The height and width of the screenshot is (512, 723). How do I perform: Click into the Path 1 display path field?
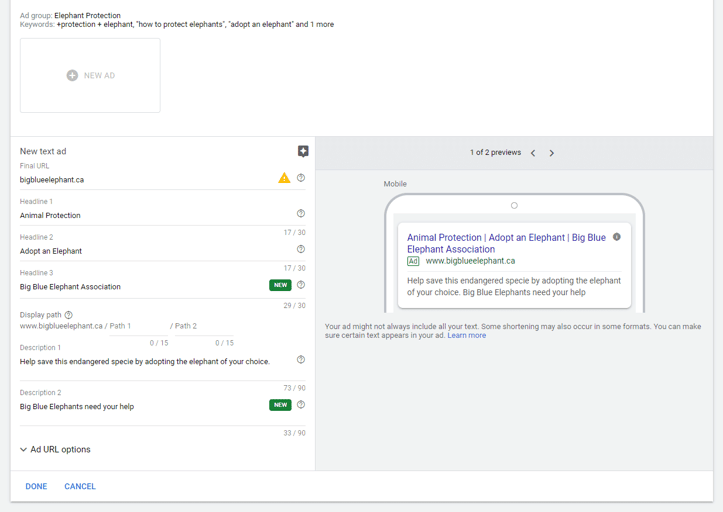(x=136, y=326)
